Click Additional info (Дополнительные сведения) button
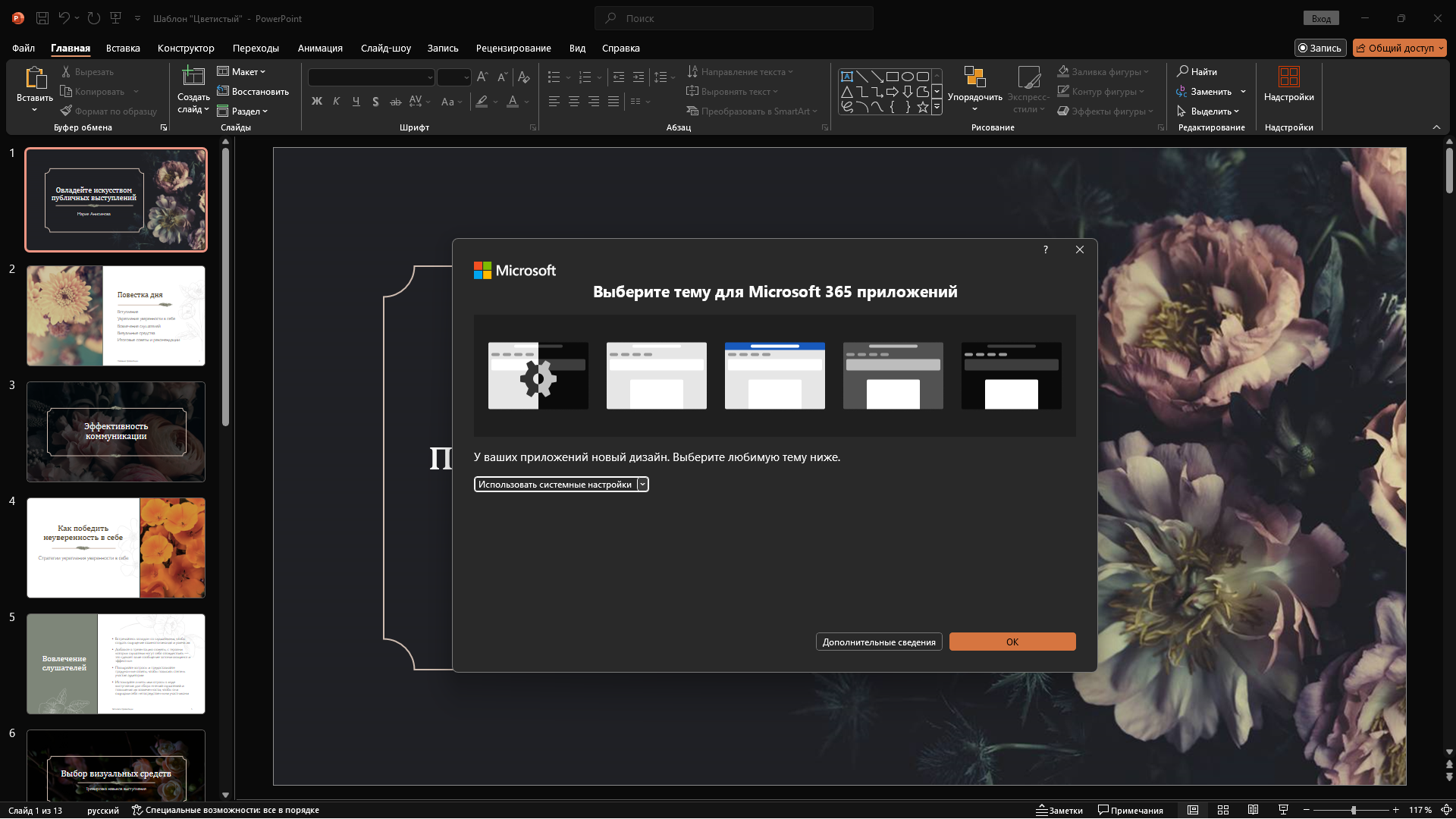The image size is (1456, 819). tap(879, 642)
